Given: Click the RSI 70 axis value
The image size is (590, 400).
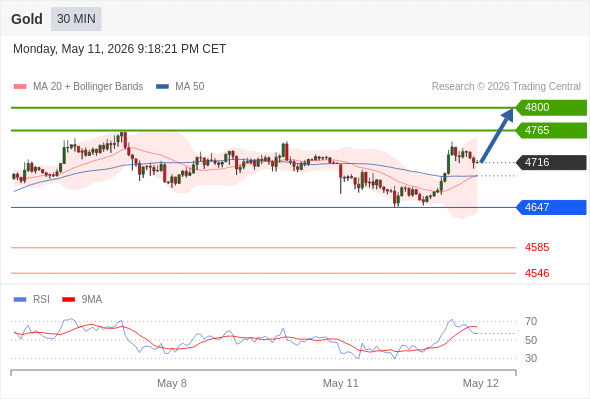Looking at the screenshot, I should point(531,321).
